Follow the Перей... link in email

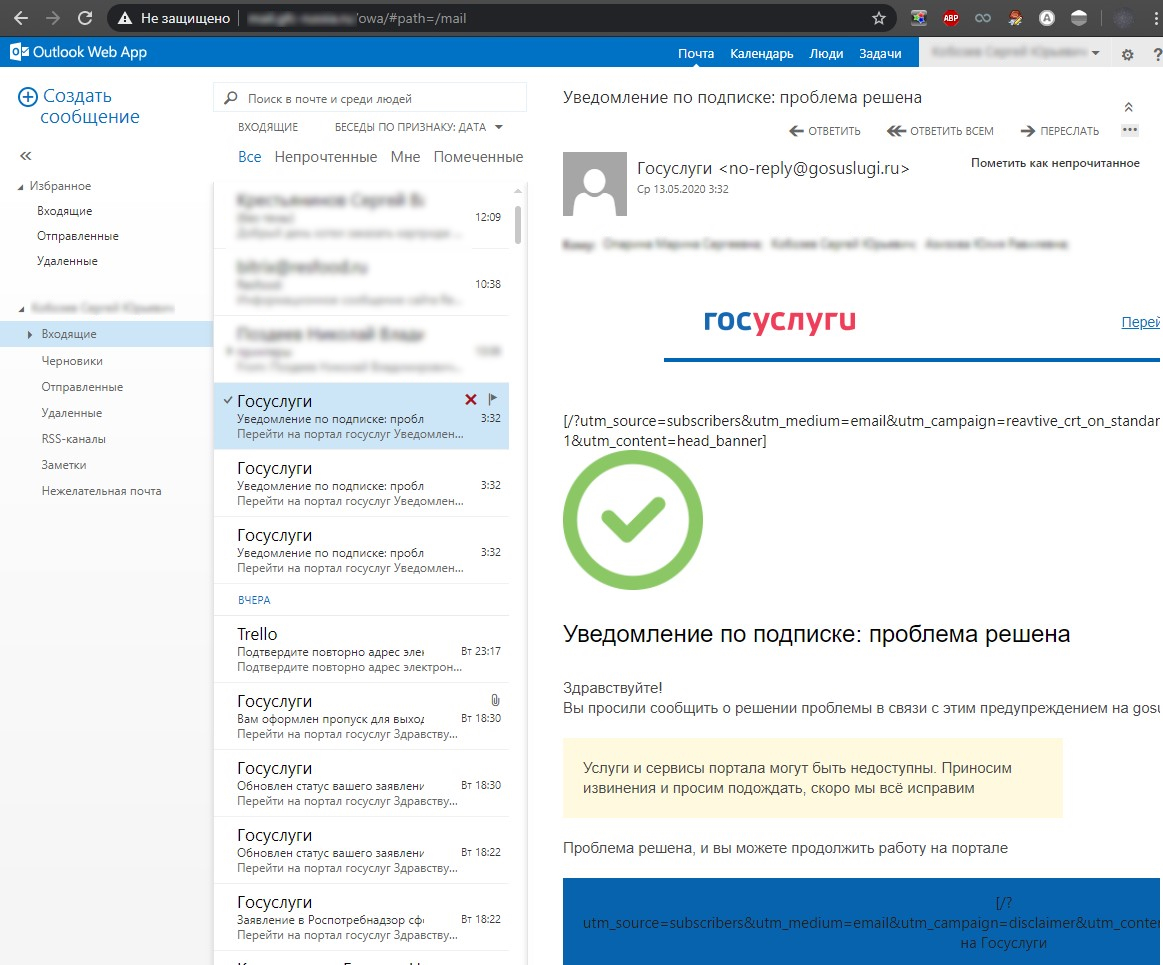point(1141,322)
